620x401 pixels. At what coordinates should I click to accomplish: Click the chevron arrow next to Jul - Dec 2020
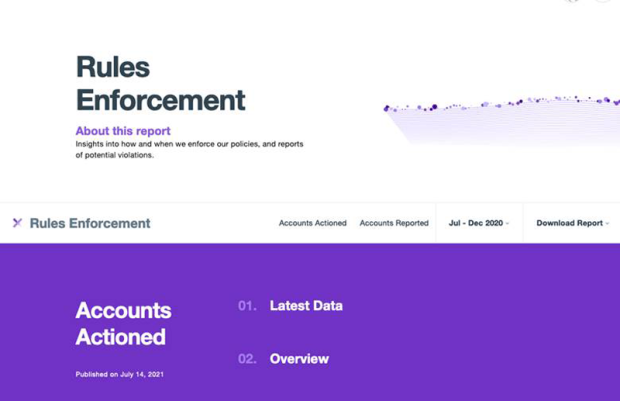coord(507,224)
